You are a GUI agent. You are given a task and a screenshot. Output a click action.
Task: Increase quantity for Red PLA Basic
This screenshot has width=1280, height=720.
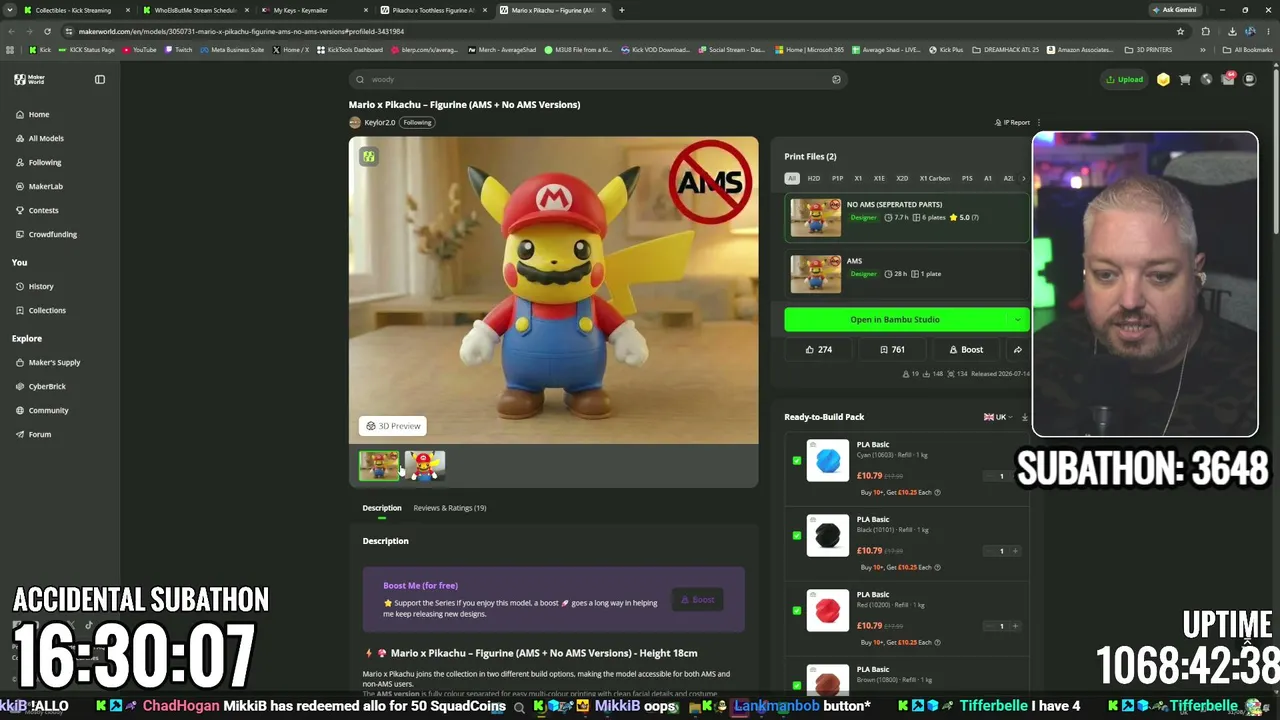(1015, 626)
